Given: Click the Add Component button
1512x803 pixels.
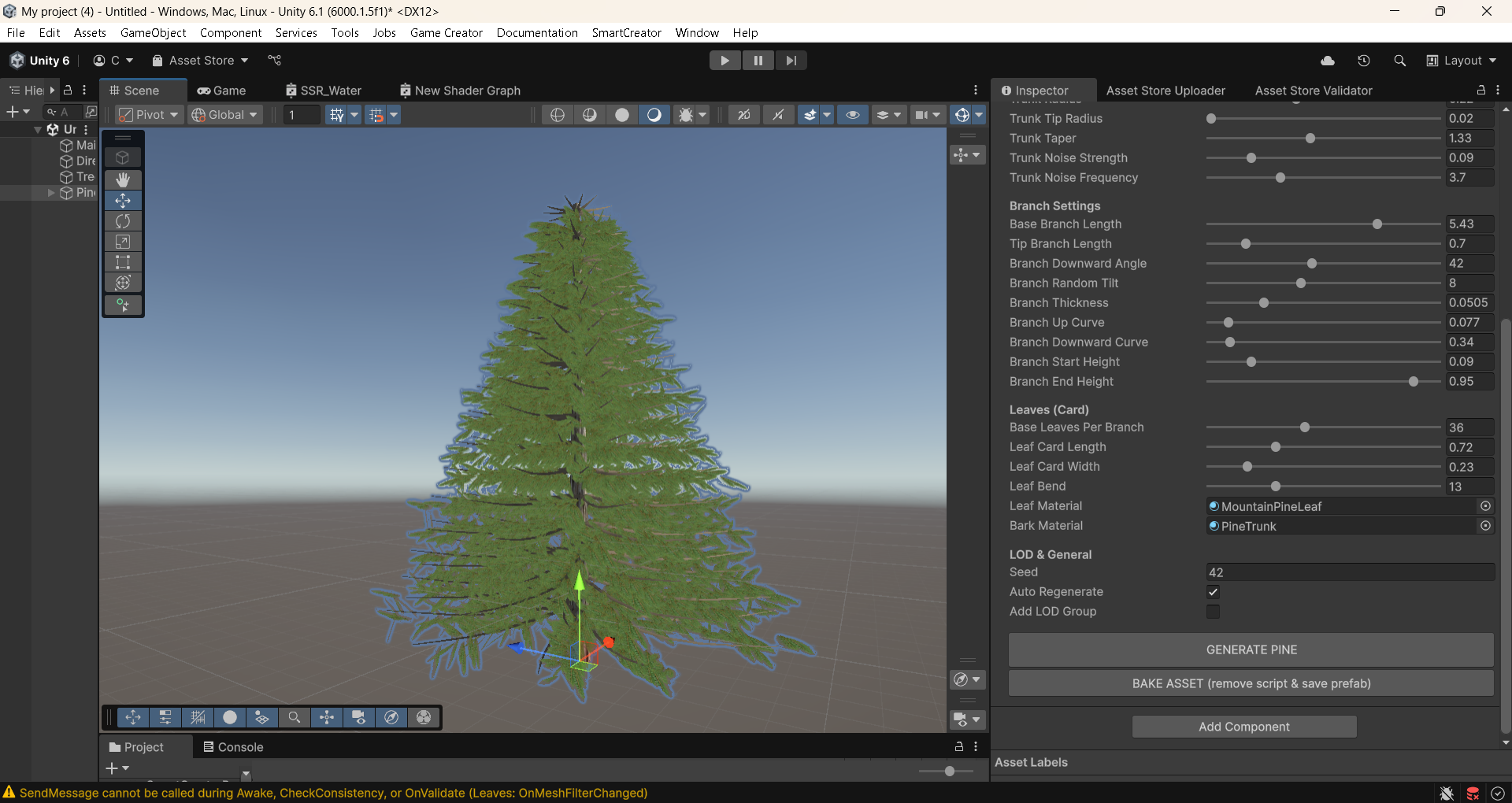Looking at the screenshot, I should pyautogui.click(x=1244, y=727).
